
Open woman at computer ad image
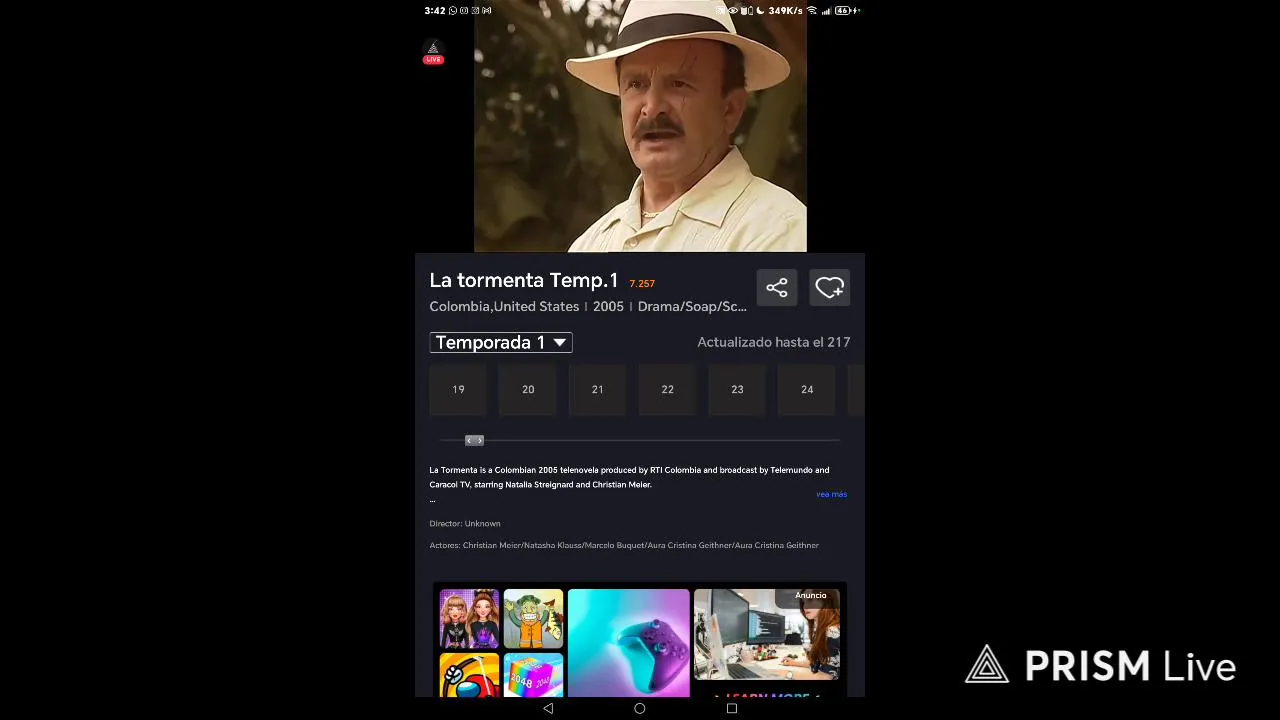tap(767, 634)
